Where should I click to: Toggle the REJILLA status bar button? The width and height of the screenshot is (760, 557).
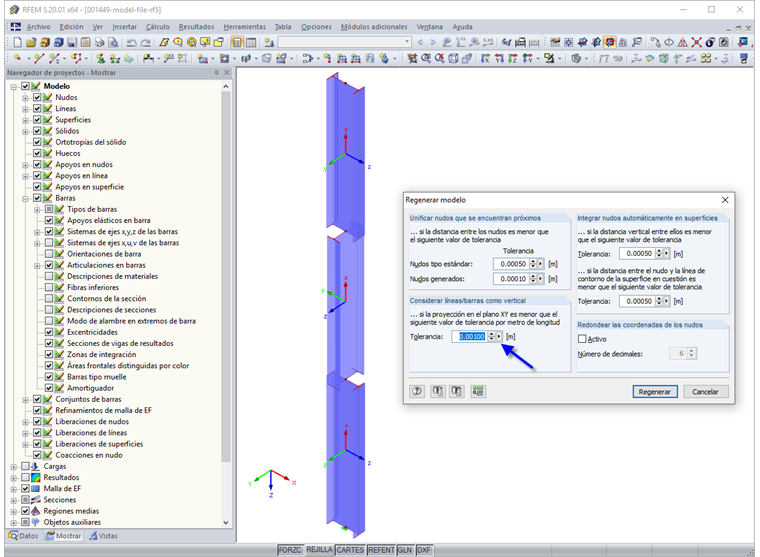319,550
